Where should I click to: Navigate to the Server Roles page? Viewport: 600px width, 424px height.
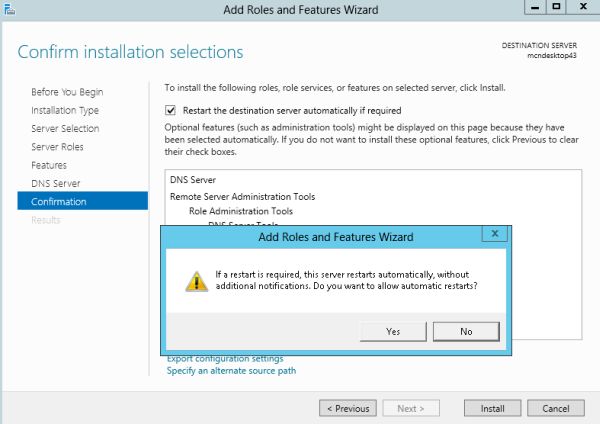point(59,147)
